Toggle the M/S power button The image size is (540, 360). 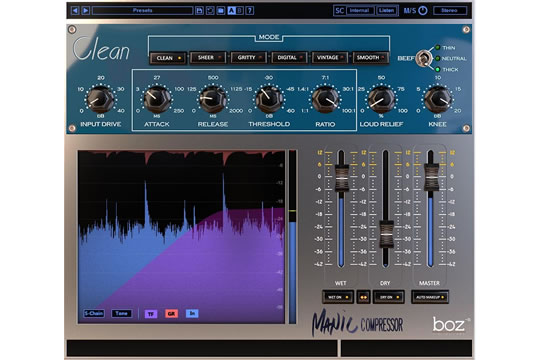click(423, 11)
